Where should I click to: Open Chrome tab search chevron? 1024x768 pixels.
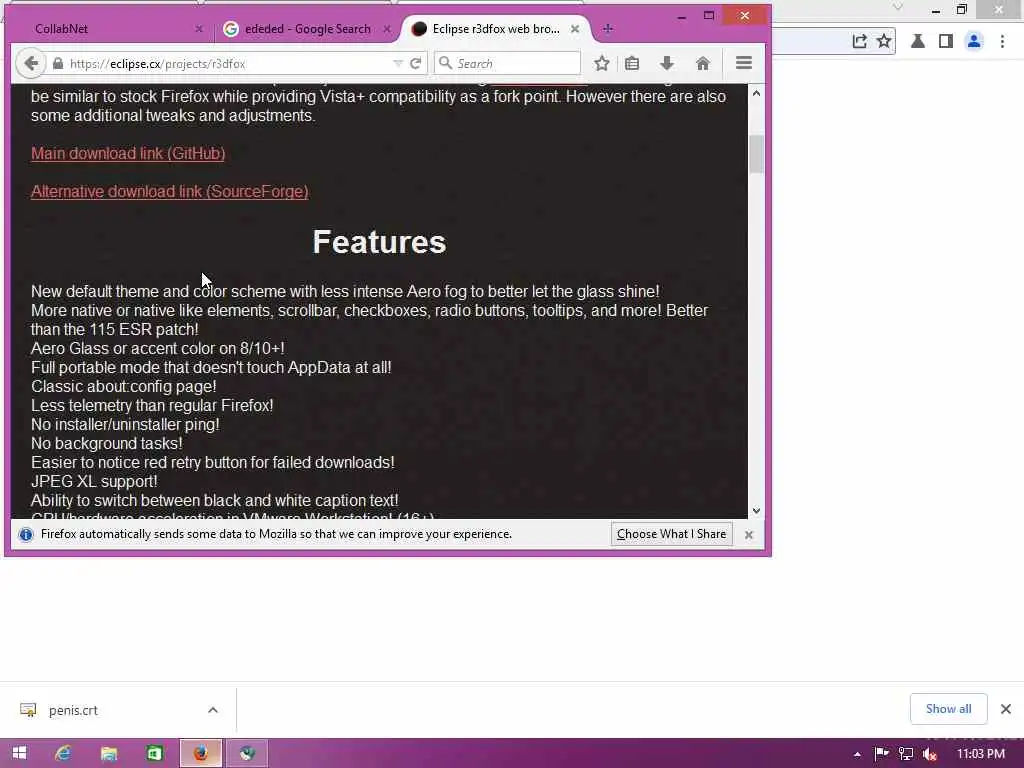898,7
